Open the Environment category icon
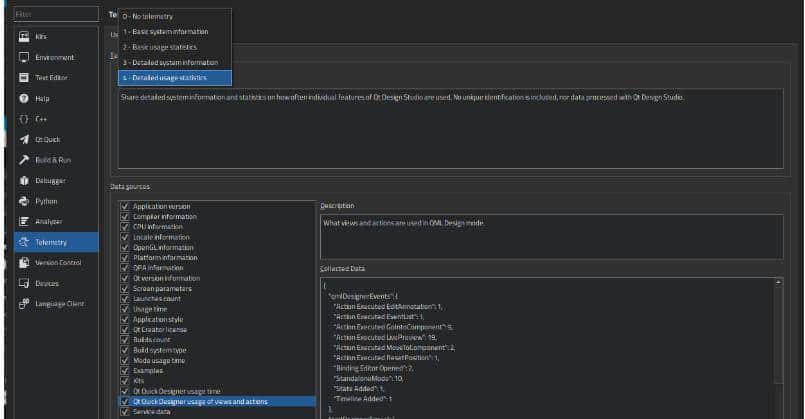The height and width of the screenshot is (419, 805). 24,57
